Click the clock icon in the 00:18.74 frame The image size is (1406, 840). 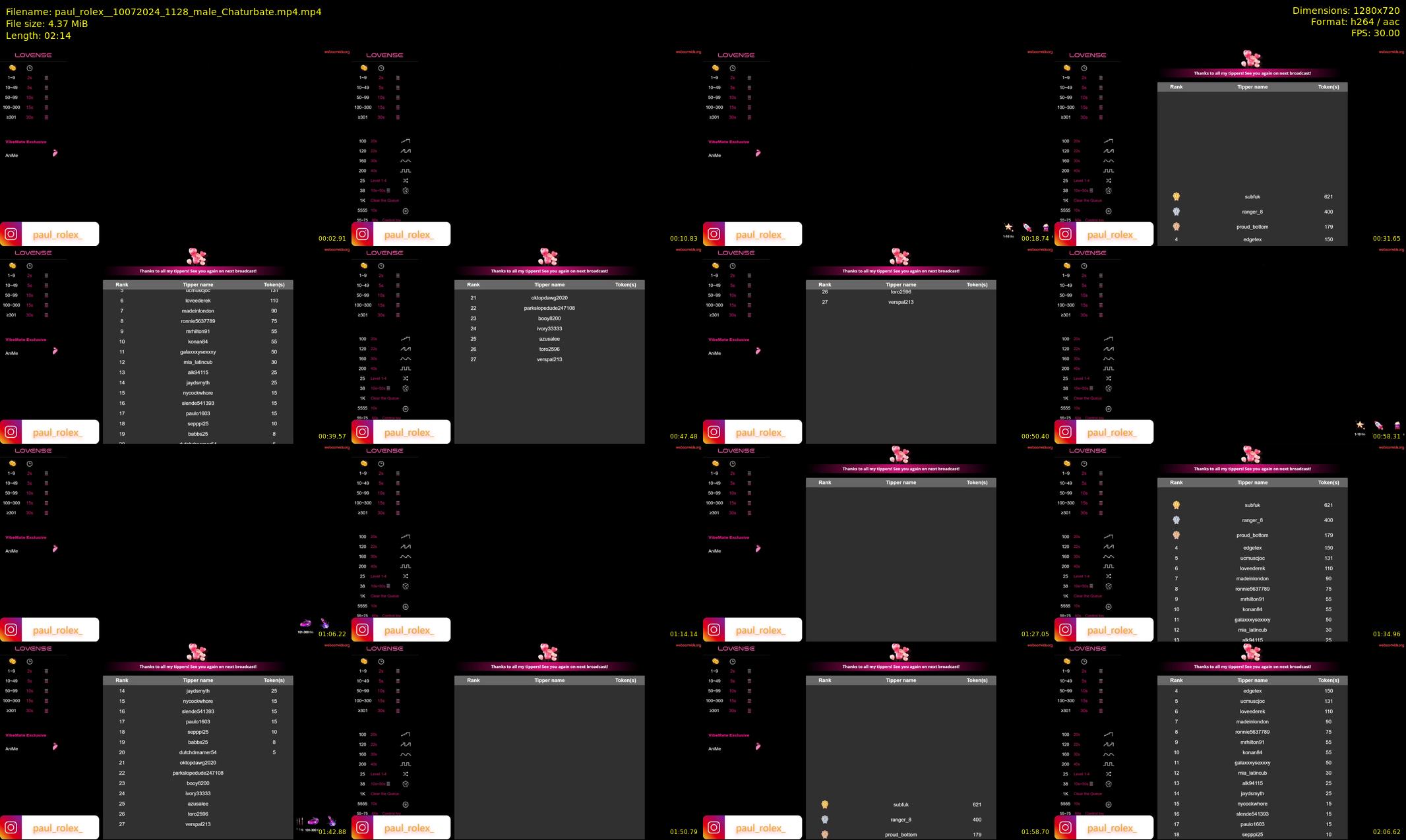click(733, 68)
